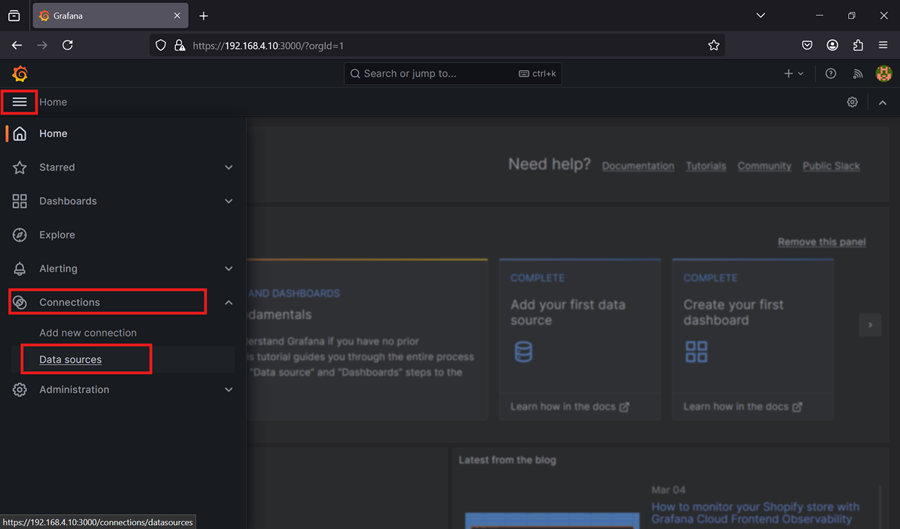
Task: Open the news feed RSS icon
Action: coord(858,73)
